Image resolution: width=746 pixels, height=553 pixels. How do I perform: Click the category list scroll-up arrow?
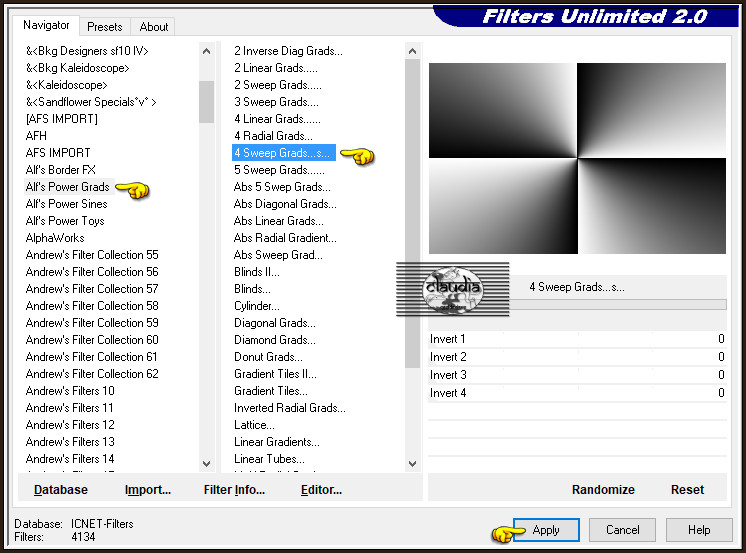click(206, 51)
